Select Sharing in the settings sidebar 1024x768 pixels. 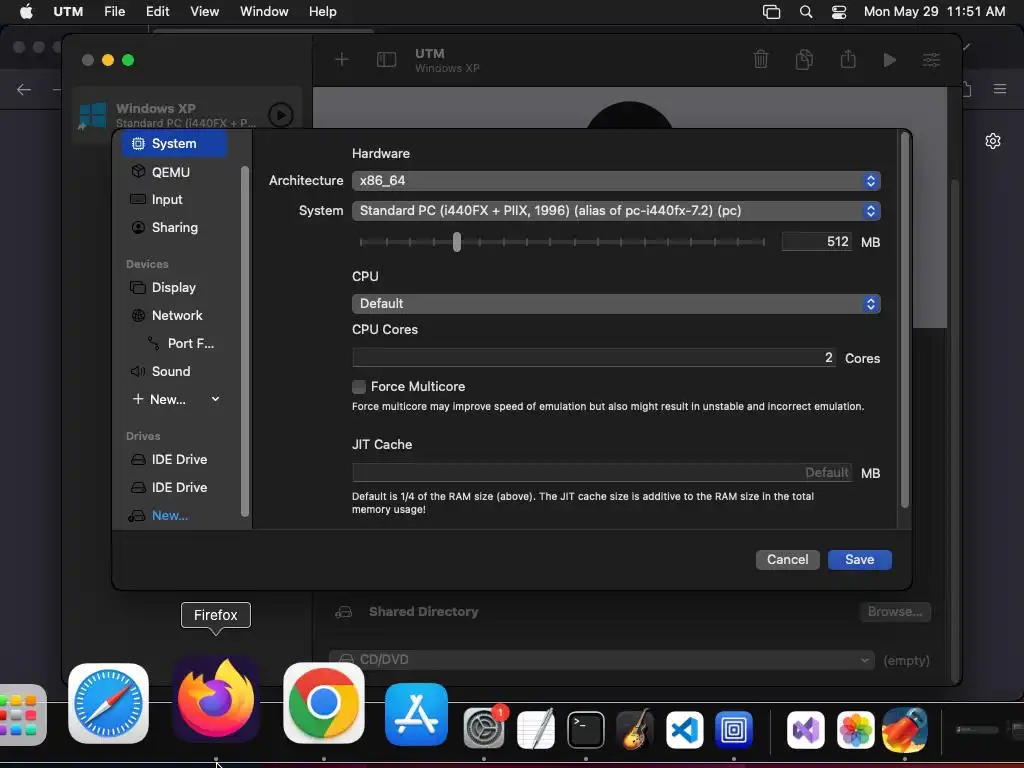click(174, 228)
